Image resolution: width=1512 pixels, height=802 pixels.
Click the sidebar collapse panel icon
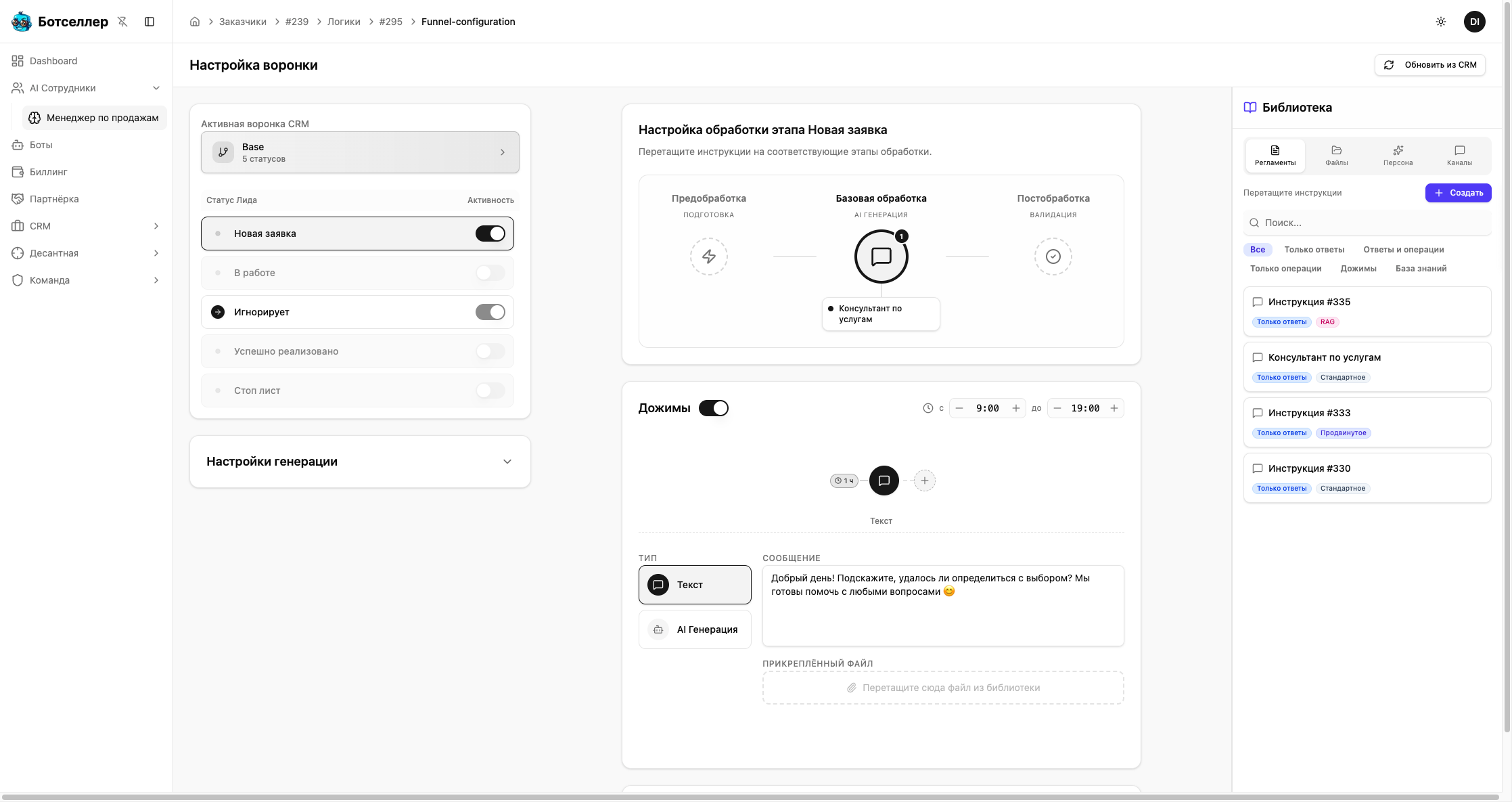150,22
